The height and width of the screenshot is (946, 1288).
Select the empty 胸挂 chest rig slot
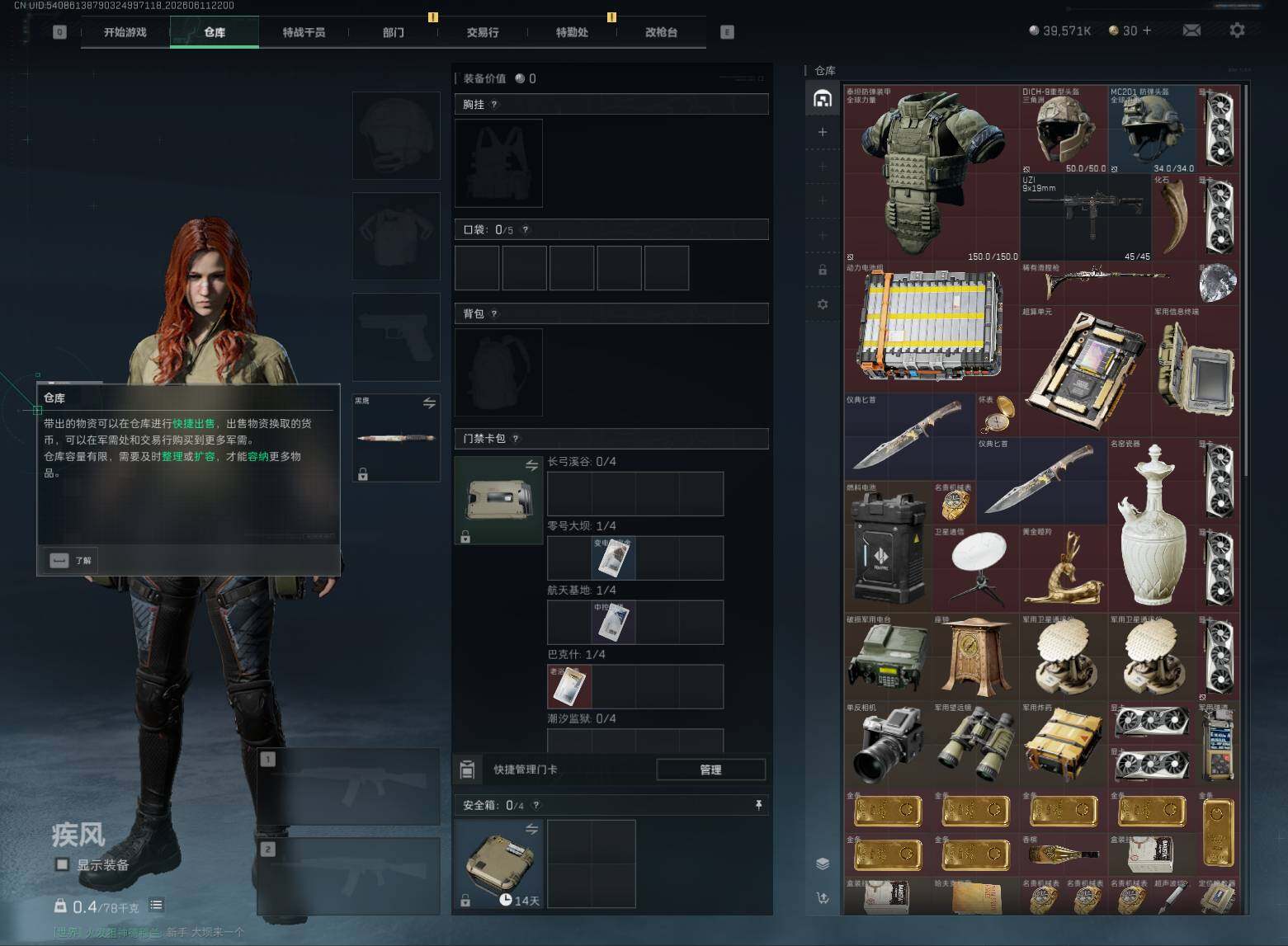pyautogui.click(x=498, y=162)
